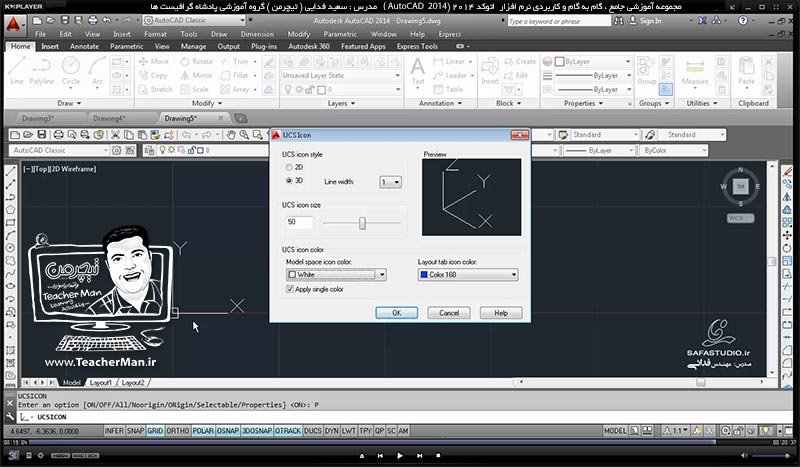The height and width of the screenshot is (467, 800).
Task: Click the Paste clipboard icon
Action: [746, 71]
